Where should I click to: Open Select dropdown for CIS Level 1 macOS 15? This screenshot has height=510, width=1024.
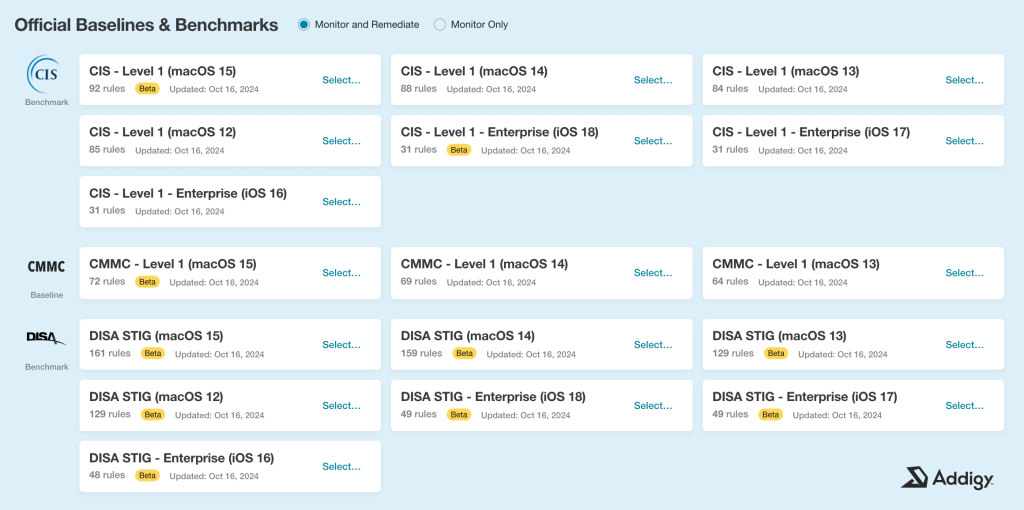341,80
